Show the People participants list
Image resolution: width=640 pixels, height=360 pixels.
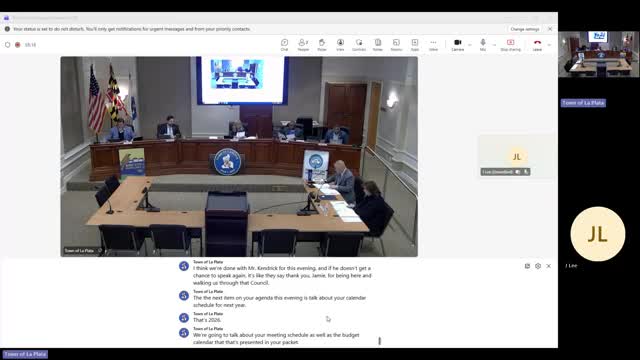tap(303, 44)
